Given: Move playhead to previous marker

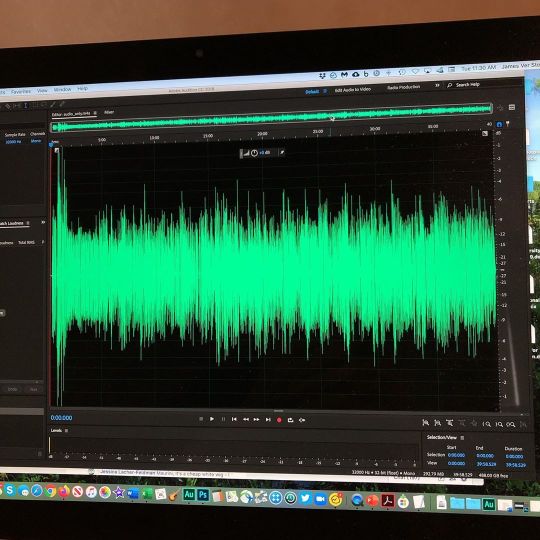Looking at the screenshot, I should tap(234, 419).
